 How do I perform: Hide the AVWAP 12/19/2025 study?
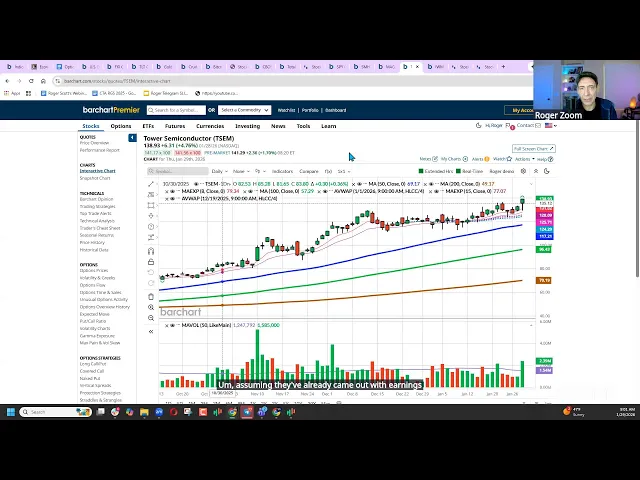pyautogui.click(x=172, y=198)
